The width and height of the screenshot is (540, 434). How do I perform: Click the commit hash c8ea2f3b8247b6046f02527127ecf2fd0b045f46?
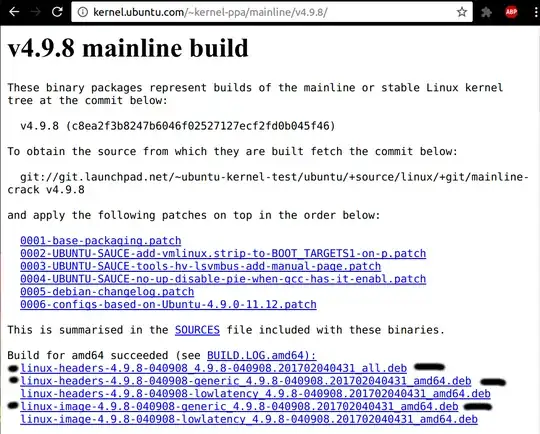pos(200,126)
